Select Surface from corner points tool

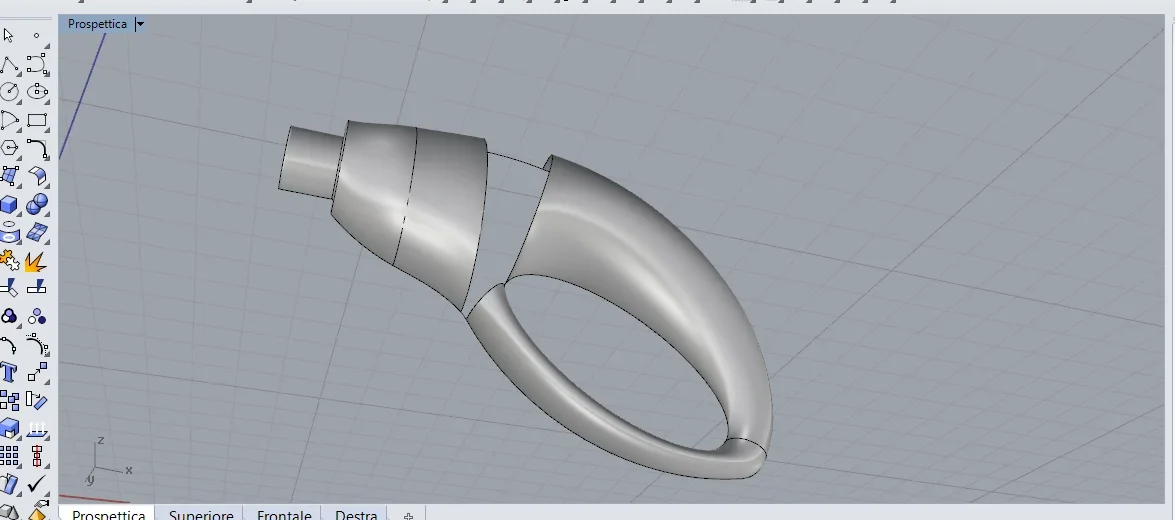tap(9, 176)
